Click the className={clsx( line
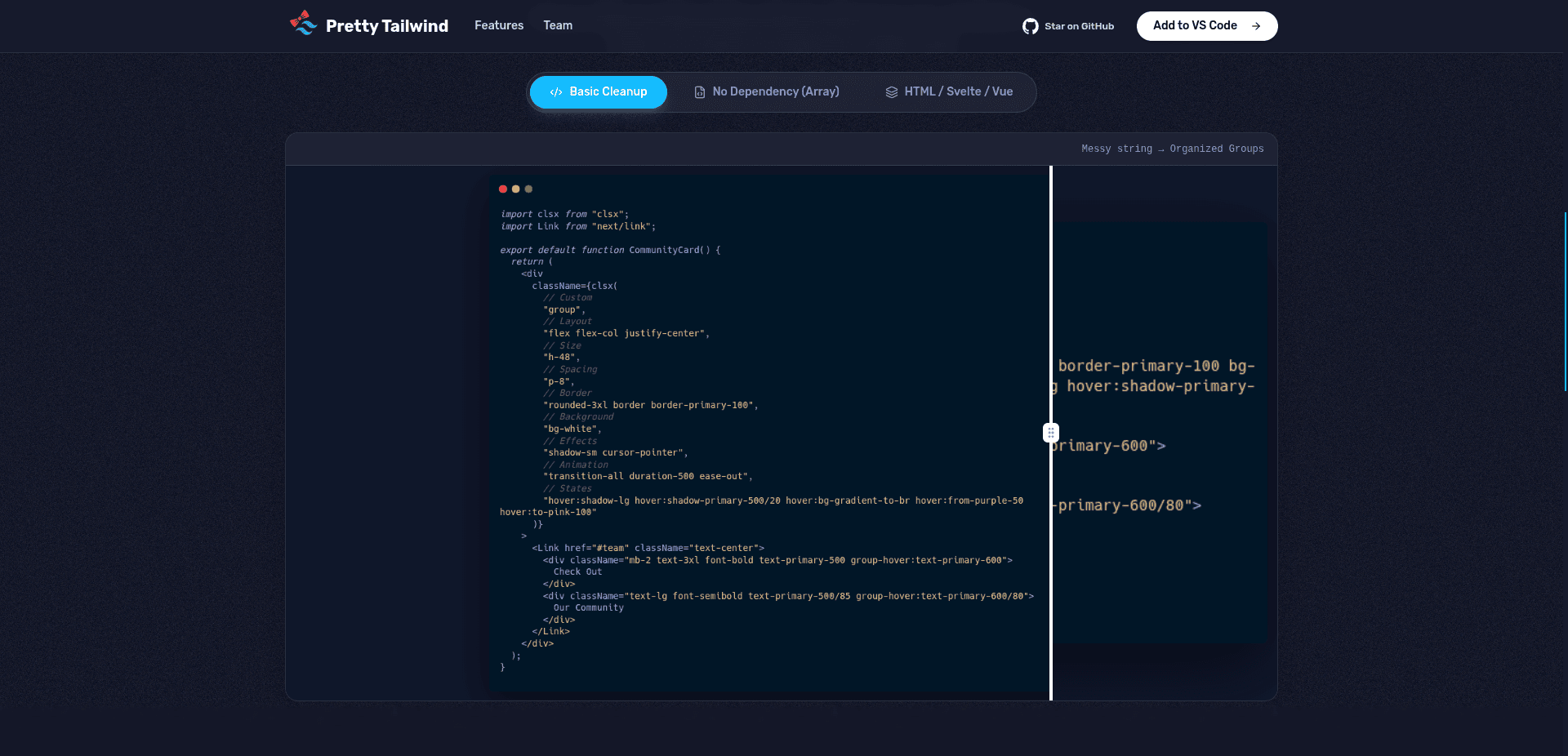The image size is (1568, 756). [575, 286]
